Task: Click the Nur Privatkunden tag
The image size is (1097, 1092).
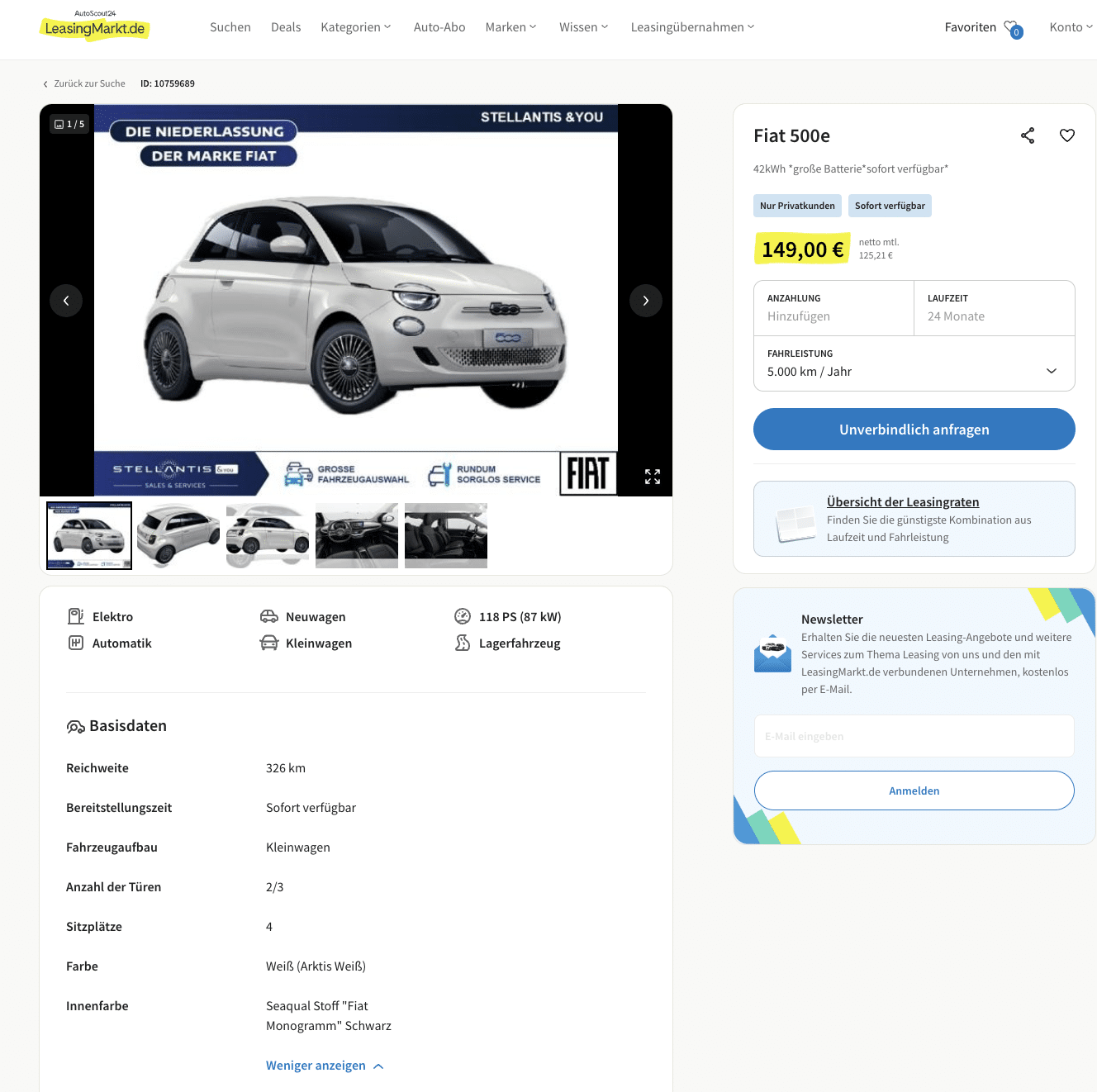Action: [x=797, y=206]
